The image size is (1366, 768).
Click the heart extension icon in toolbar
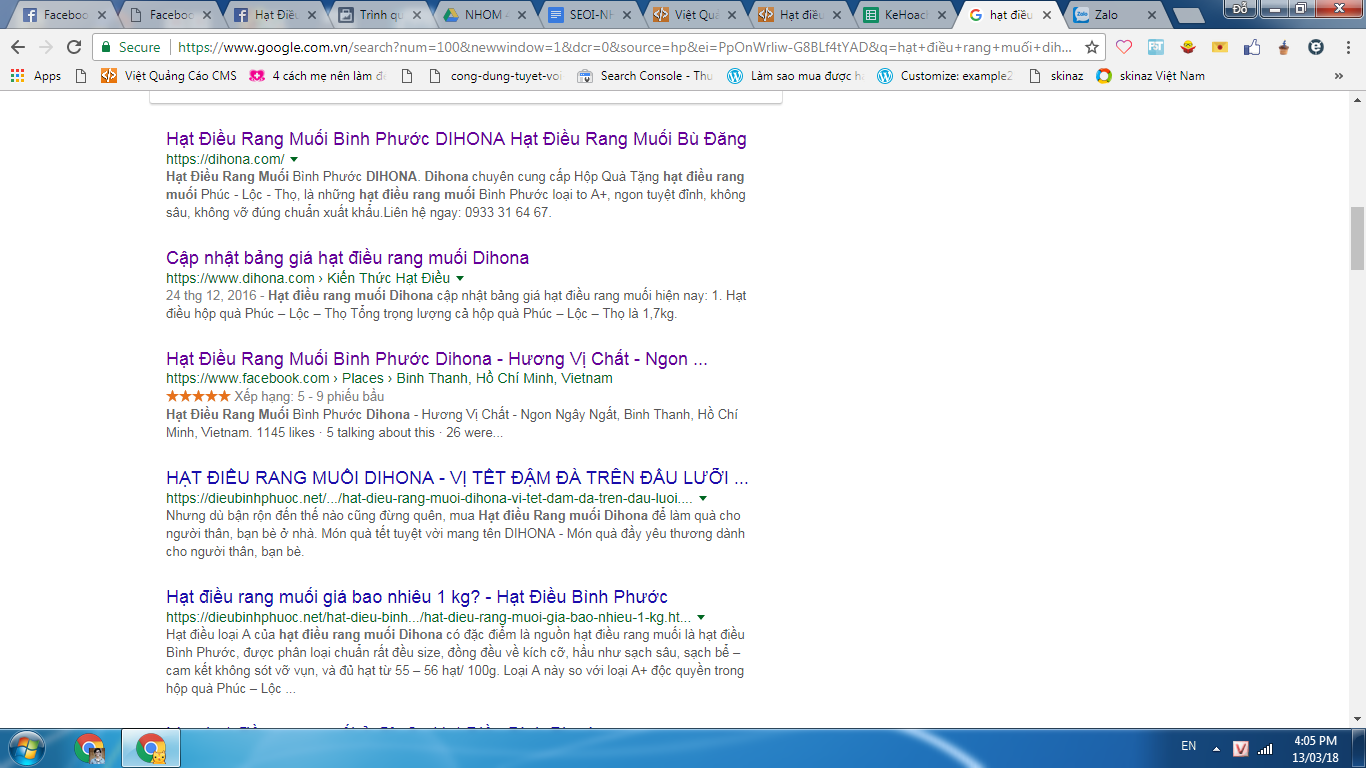[1124, 47]
